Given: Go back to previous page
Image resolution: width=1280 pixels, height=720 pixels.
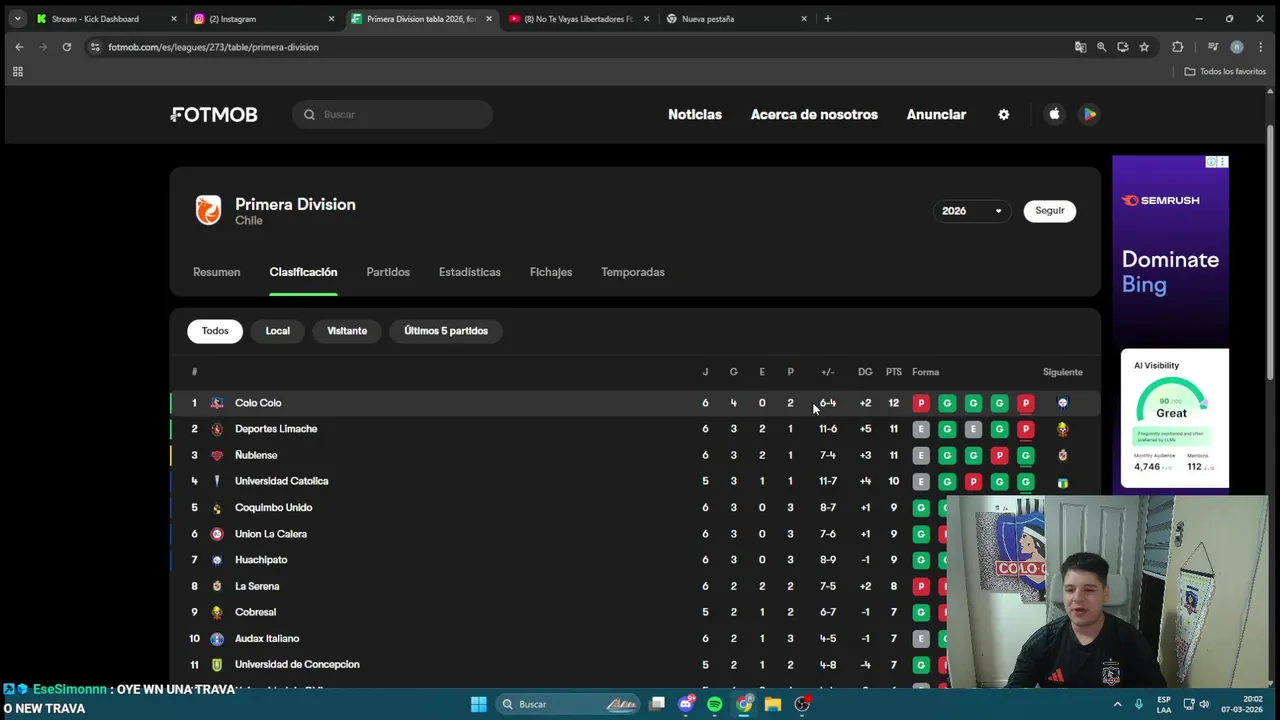Looking at the screenshot, I should (x=19, y=47).
